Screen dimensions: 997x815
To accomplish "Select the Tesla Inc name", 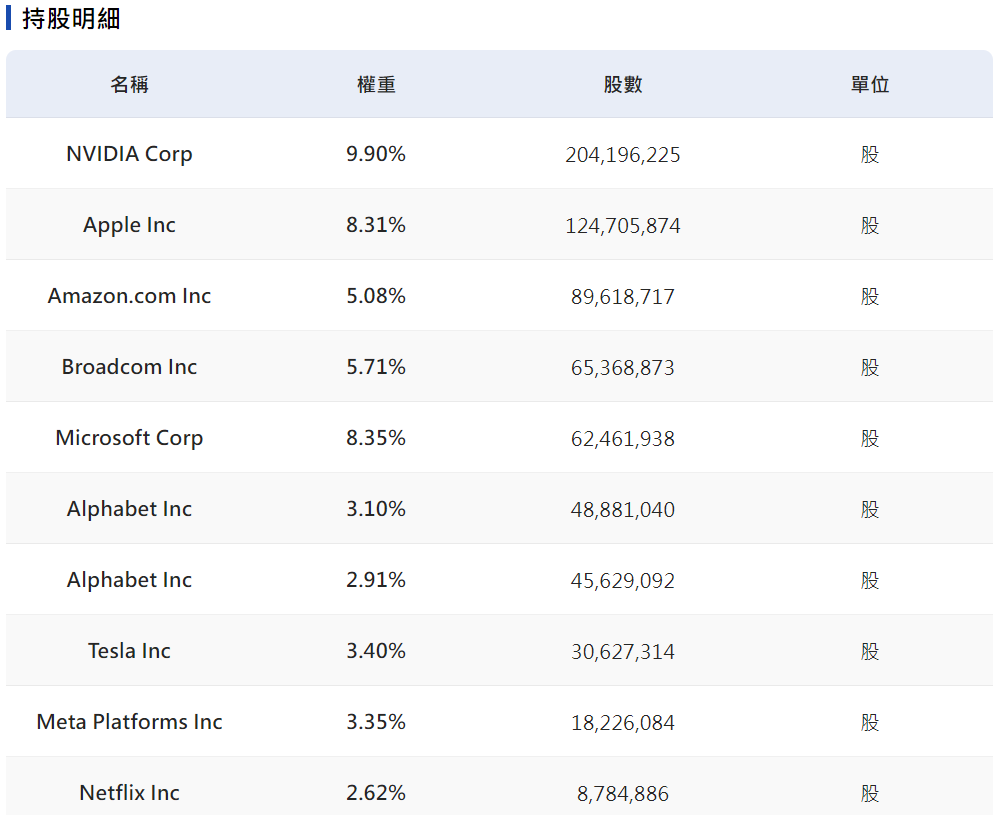I will pyautogui.click(x=129, y=651).
